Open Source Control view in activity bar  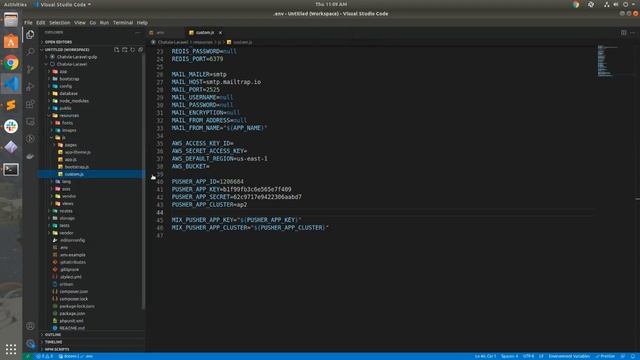[30, 69]
